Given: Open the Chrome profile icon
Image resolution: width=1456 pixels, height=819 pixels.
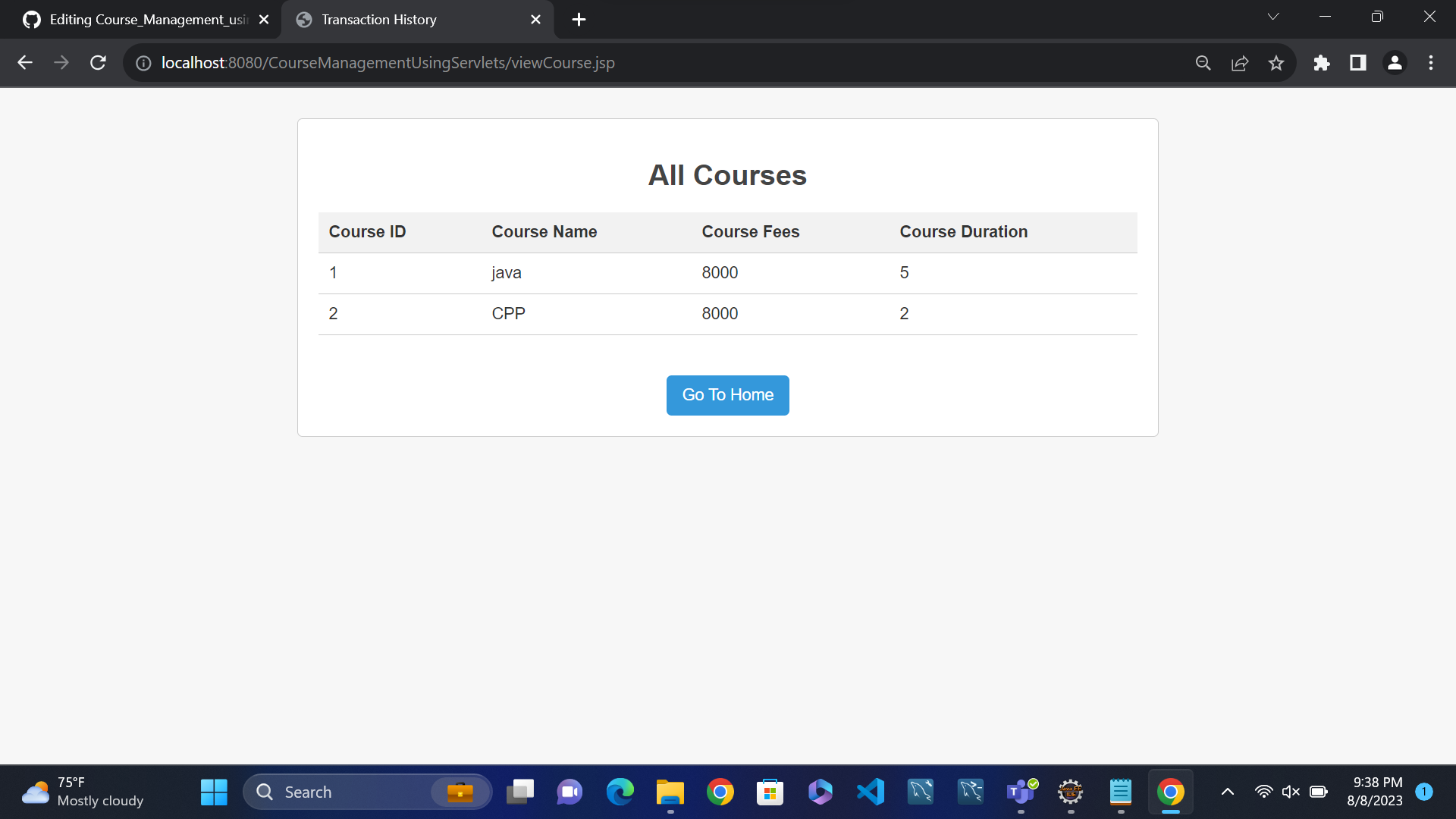Looking at the screenshot, I should click(1395, 63).
